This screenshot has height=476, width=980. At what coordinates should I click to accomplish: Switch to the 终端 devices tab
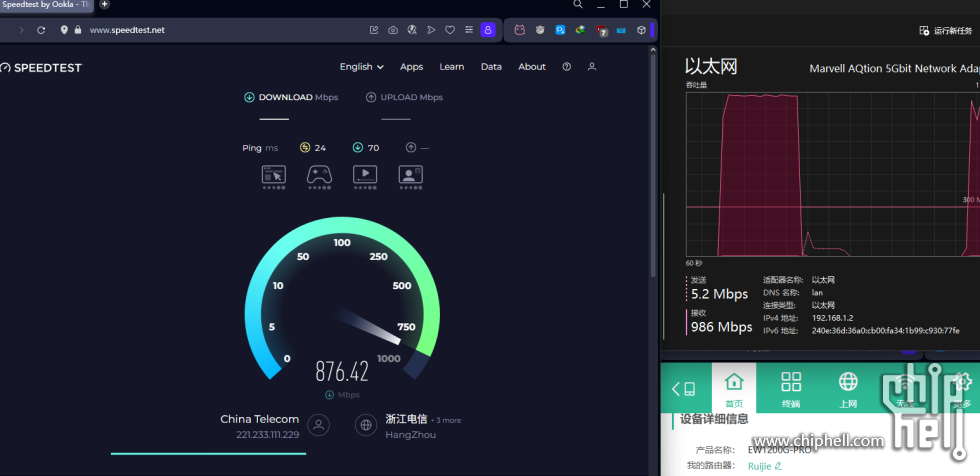(x=791, y=389)
